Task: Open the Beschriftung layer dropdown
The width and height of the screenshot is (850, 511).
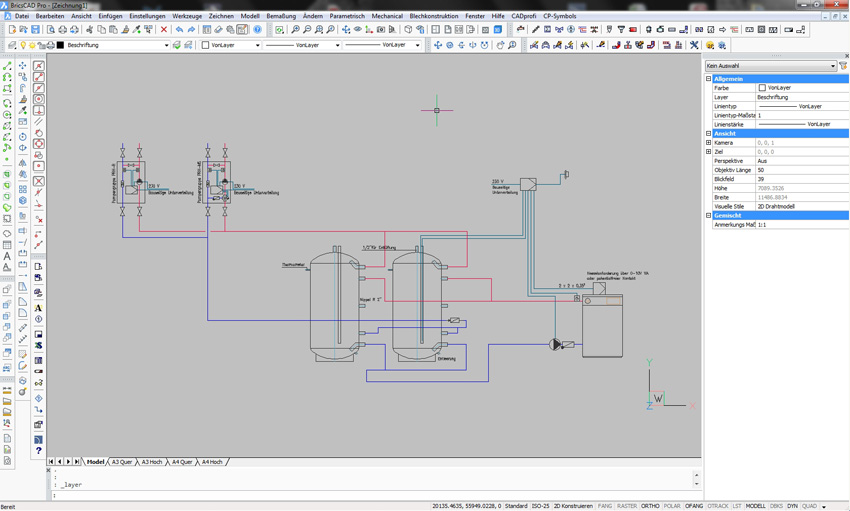Action: tap(118, 46)
